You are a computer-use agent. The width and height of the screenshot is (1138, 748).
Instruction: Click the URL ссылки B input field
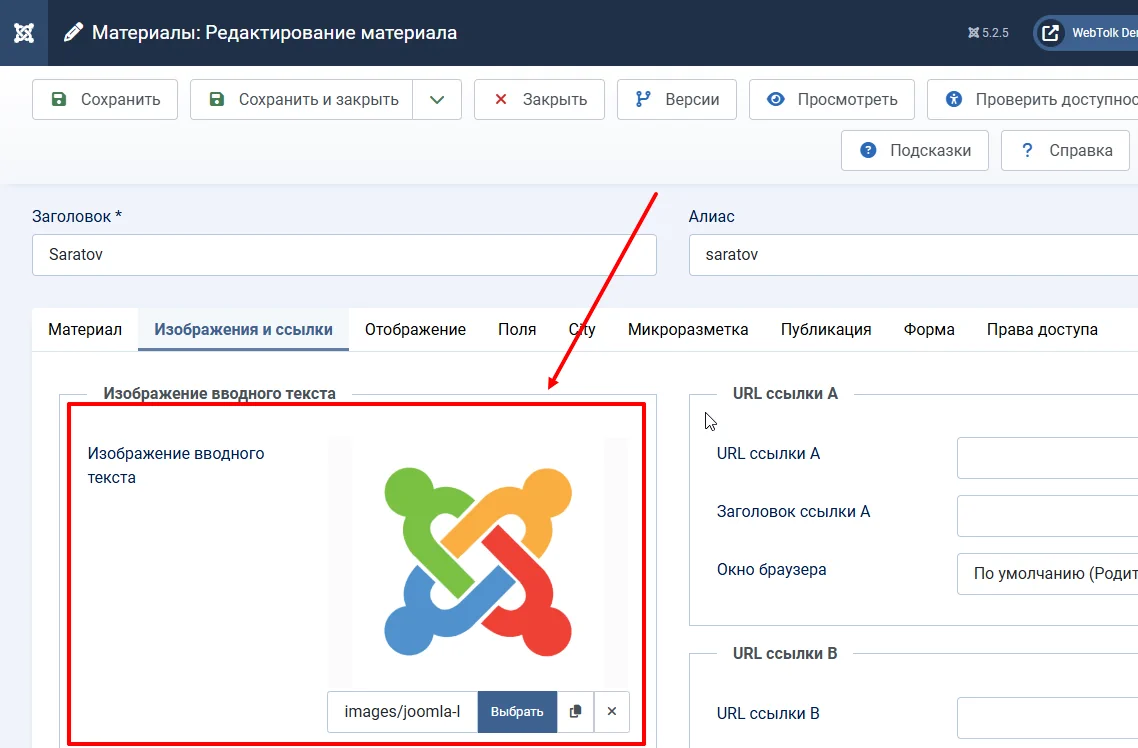click(x=1047, y=718)
